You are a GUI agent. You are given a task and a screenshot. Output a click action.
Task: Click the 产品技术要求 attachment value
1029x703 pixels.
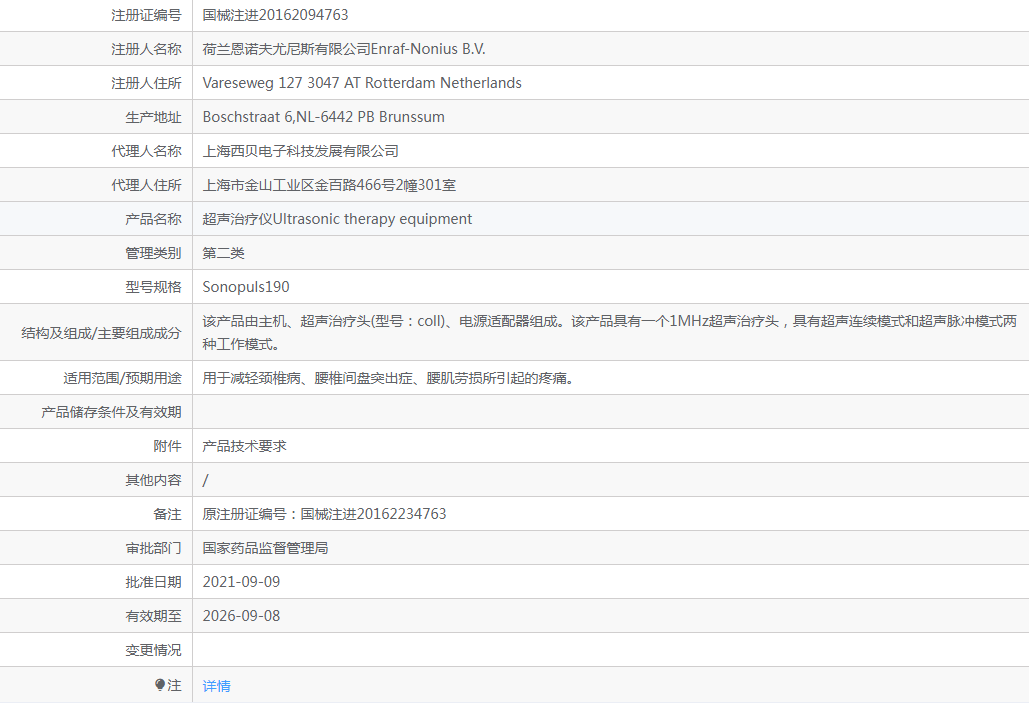244,447
